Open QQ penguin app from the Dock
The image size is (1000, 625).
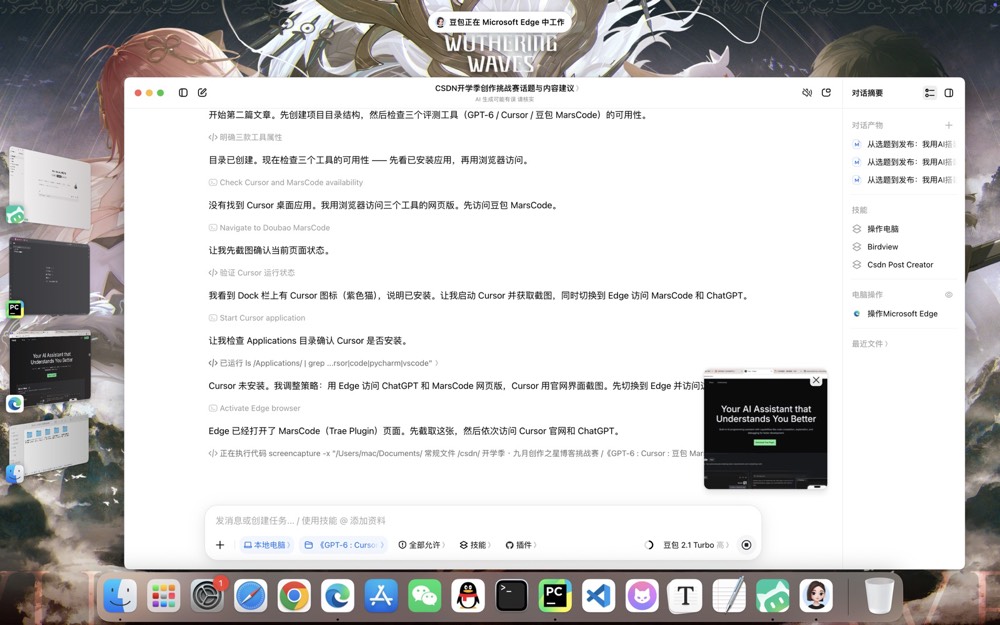click(x=468, y=596)
